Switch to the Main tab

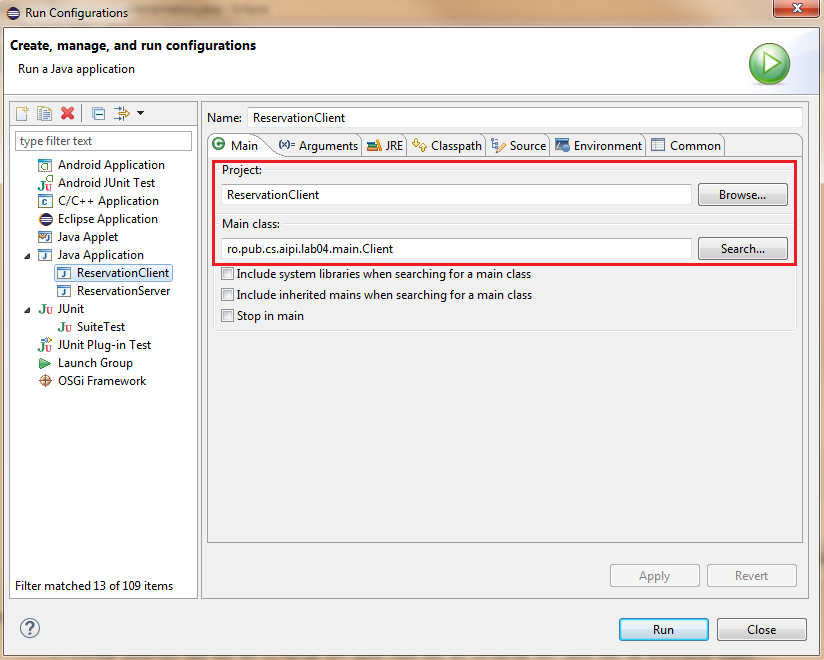pyautogui.click(x=236, y=146)
